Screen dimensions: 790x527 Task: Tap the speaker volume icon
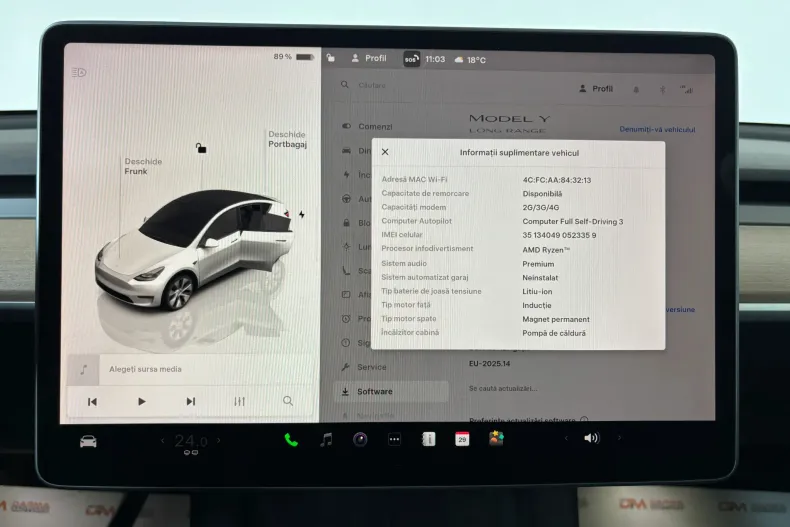coord(591,438)
